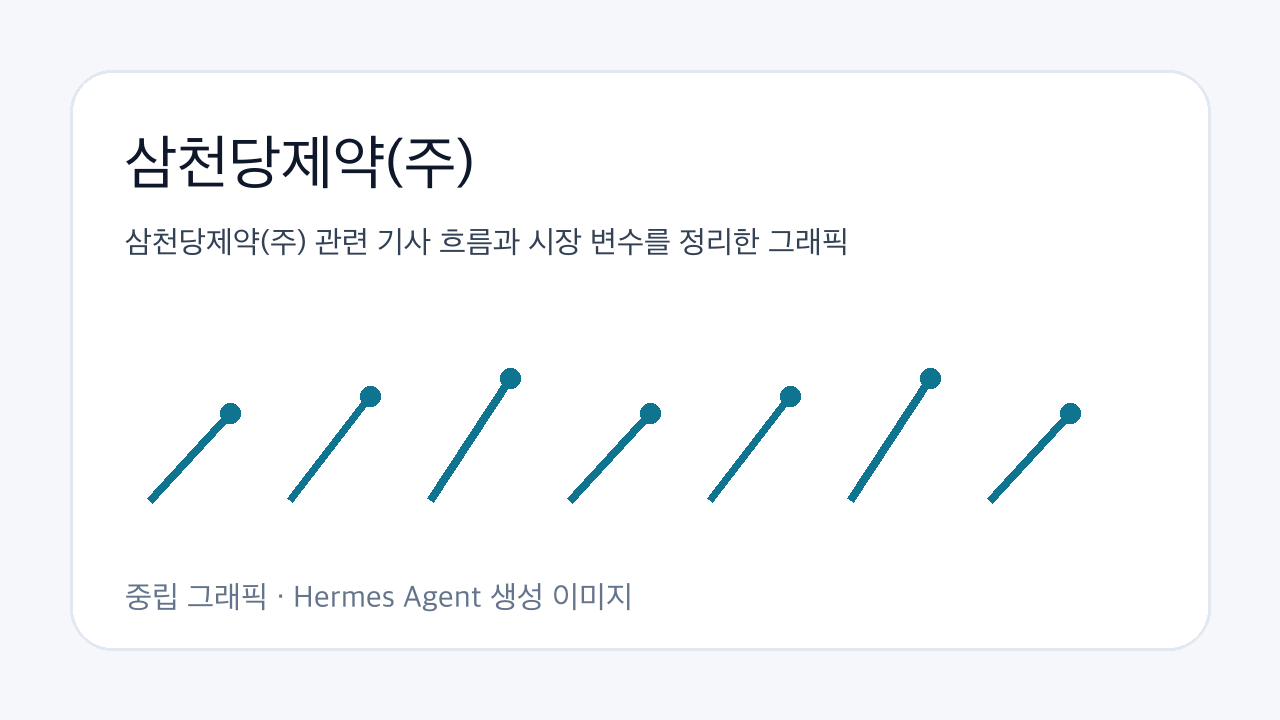Click the middle of the second diagonal line
Viewport: 1280px width, 720px height.
pyautogui.click(x=330, y=448)
